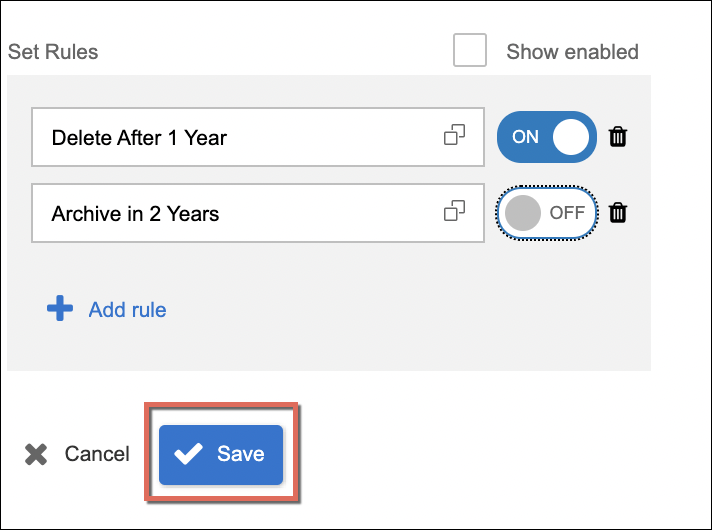
Task: Tick the Show enabled checkbox
Action: tap(470, 51)
